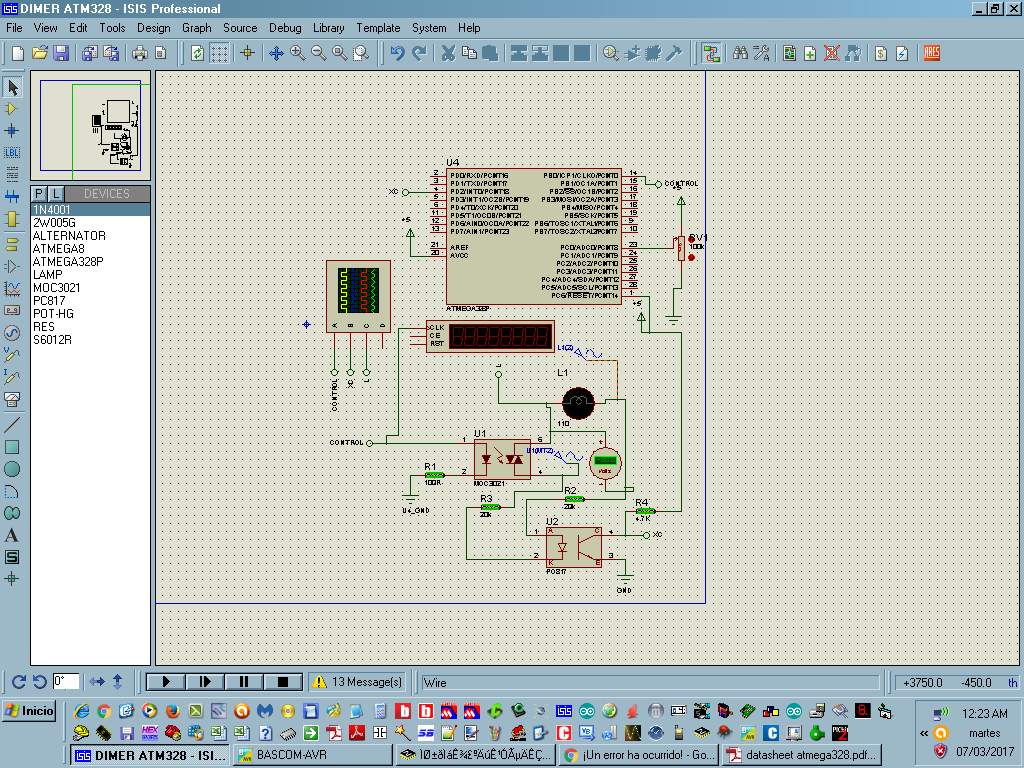
Task: Click the overview window thumbnail
Action: [91, 125]
